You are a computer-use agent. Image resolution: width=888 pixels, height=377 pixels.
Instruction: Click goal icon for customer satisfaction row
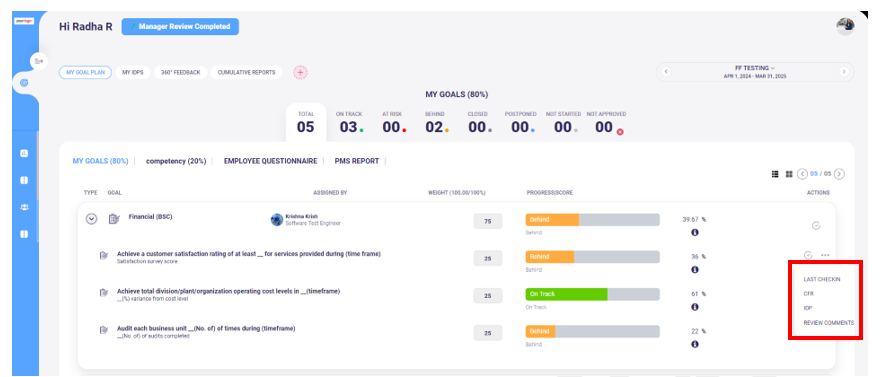coord(104,255)
